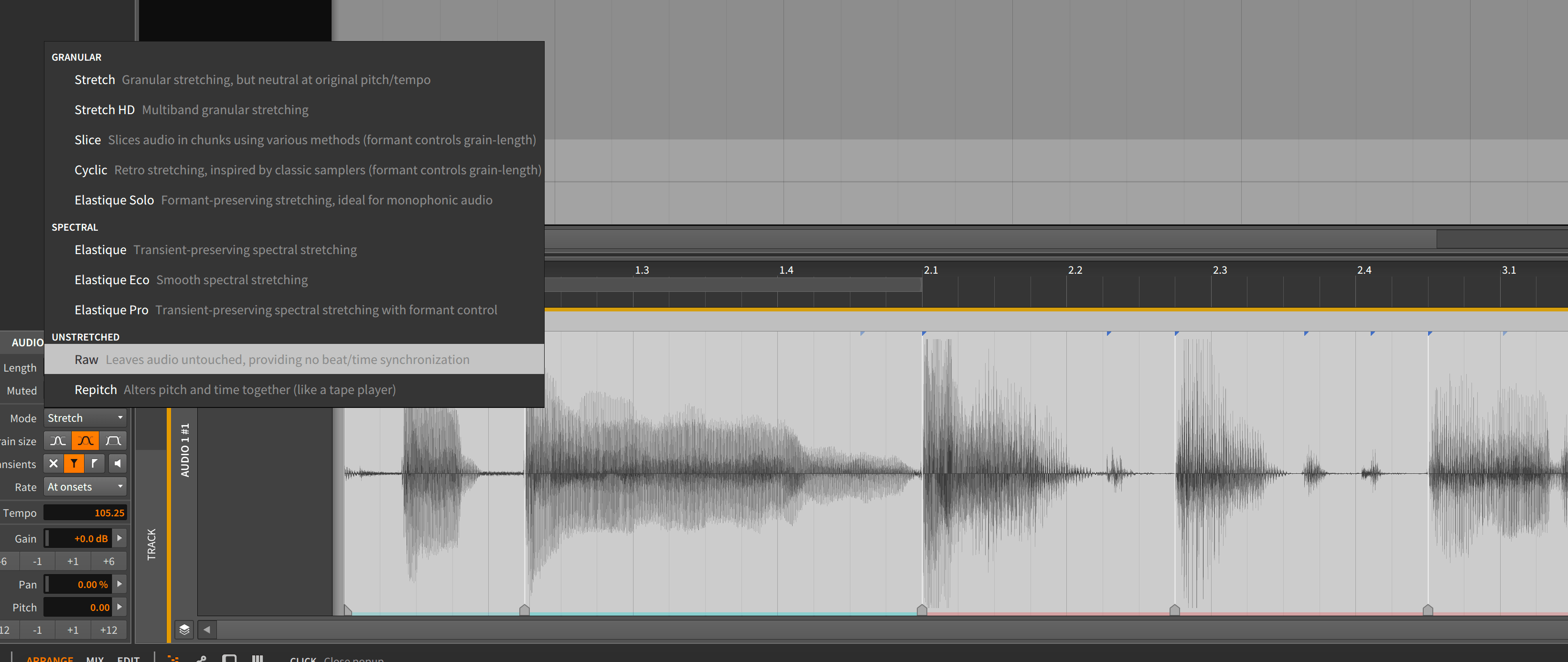Select Elastique Pro from the stretch menu
1568x662 pixels.
(111, 310)
